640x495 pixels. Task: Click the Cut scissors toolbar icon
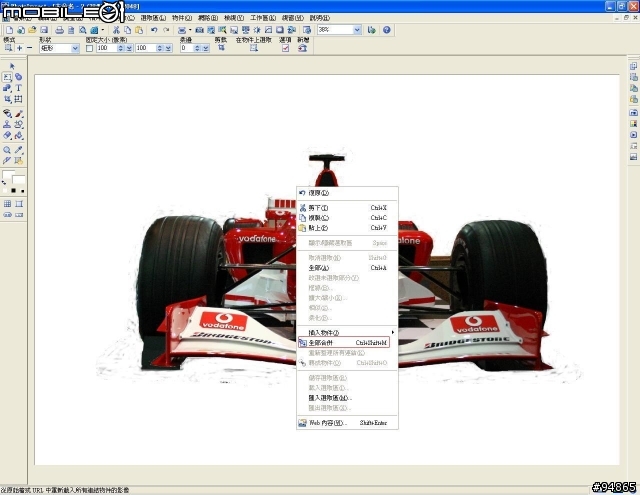116,30
